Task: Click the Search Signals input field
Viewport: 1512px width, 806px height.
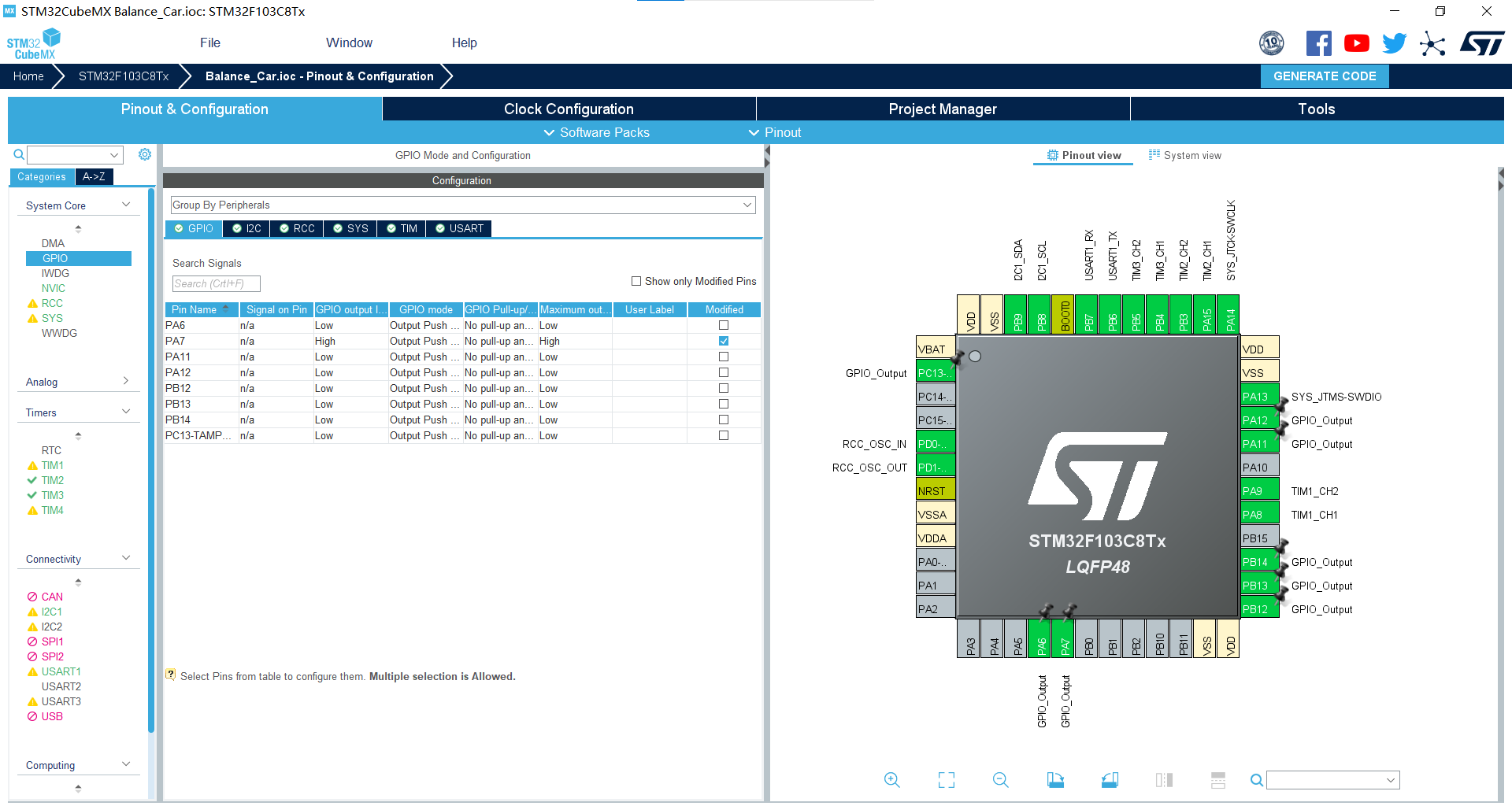Action: point(216,283)
